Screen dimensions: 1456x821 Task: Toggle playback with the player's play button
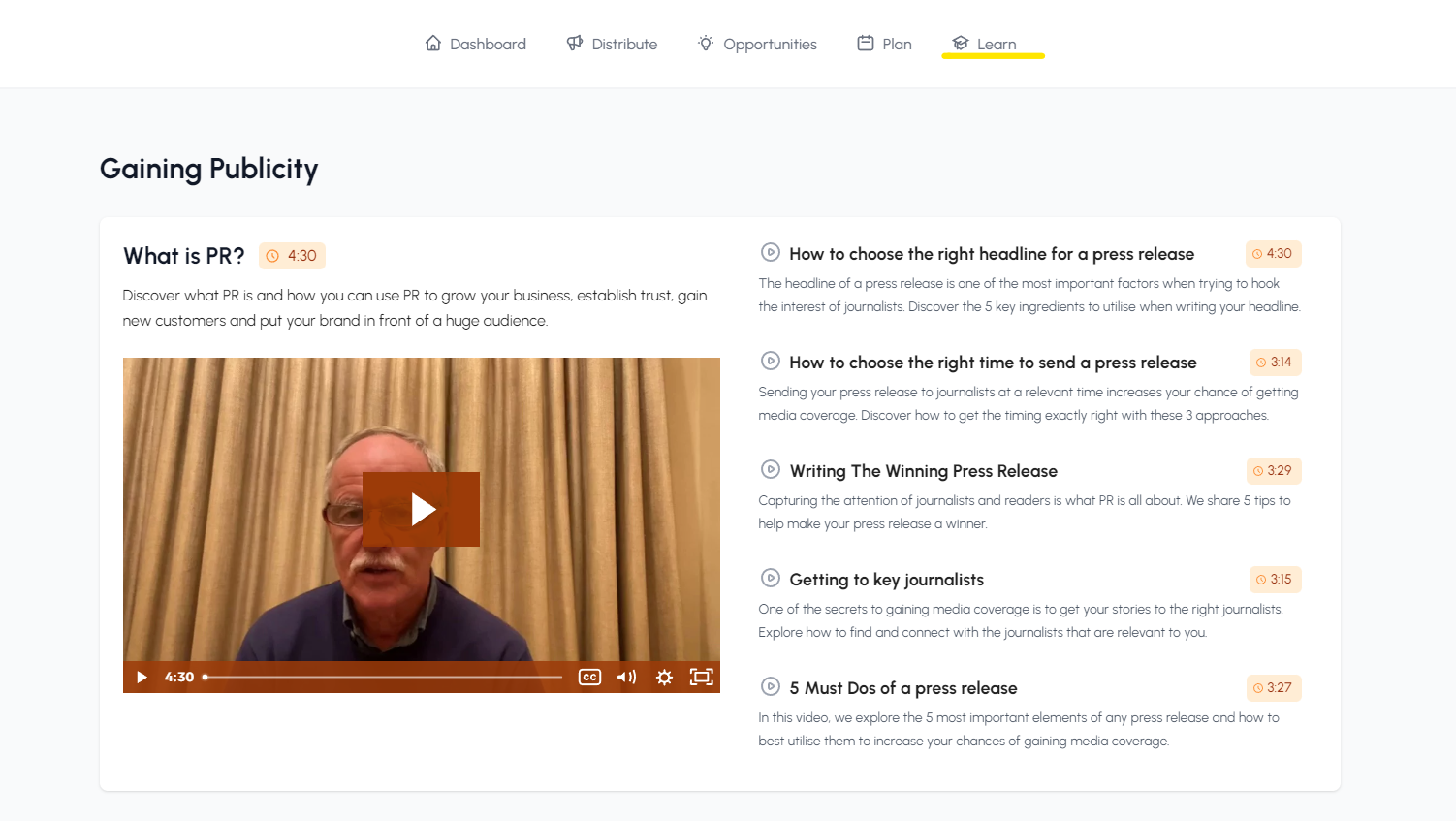click(142, 677)
